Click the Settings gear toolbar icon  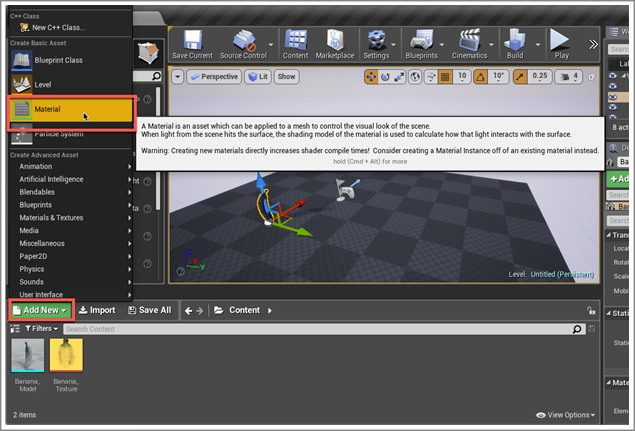[x=377, y=41]
